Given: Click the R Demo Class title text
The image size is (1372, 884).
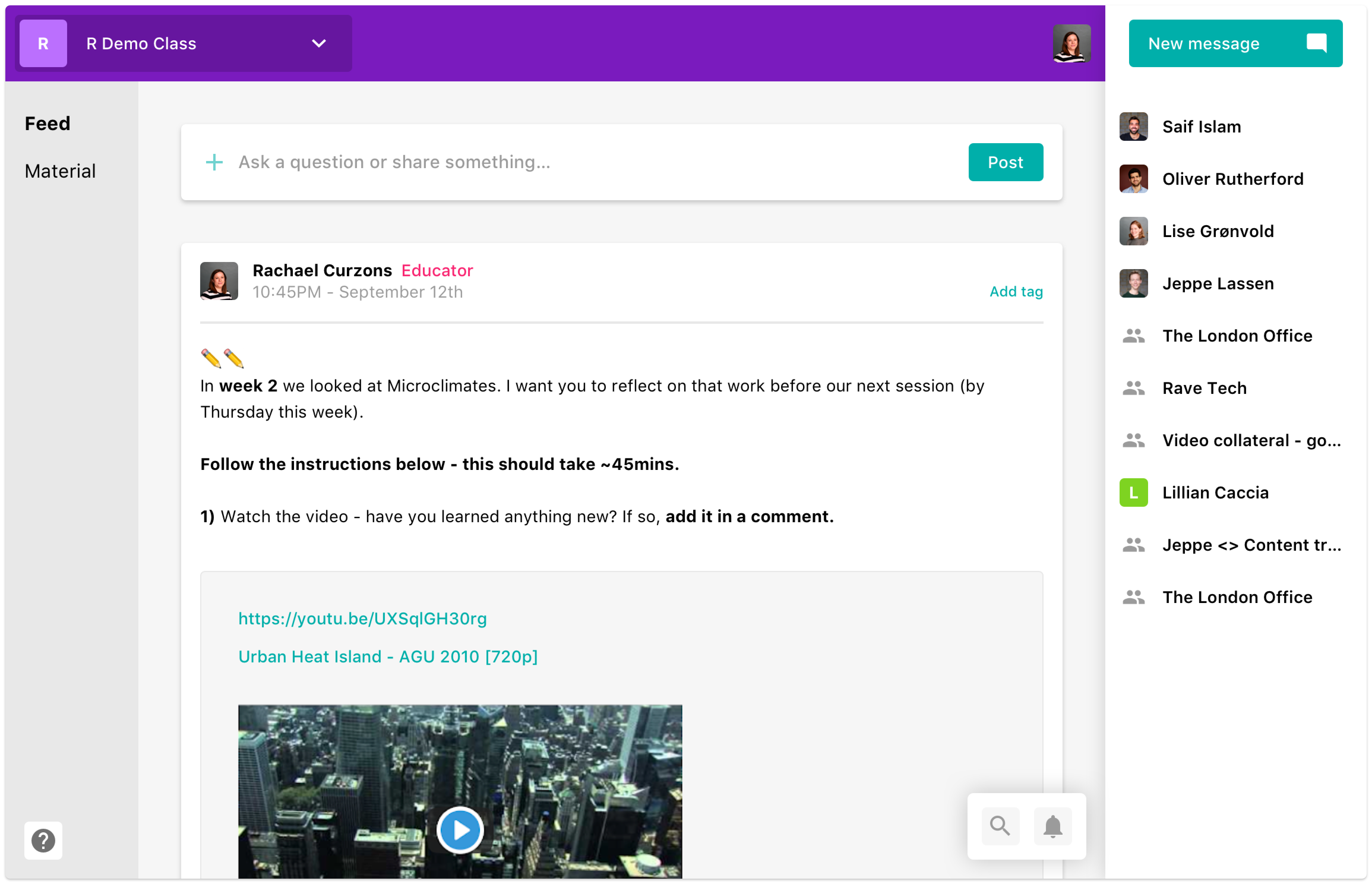Looking at the screenshot, I should pos(141,44).
